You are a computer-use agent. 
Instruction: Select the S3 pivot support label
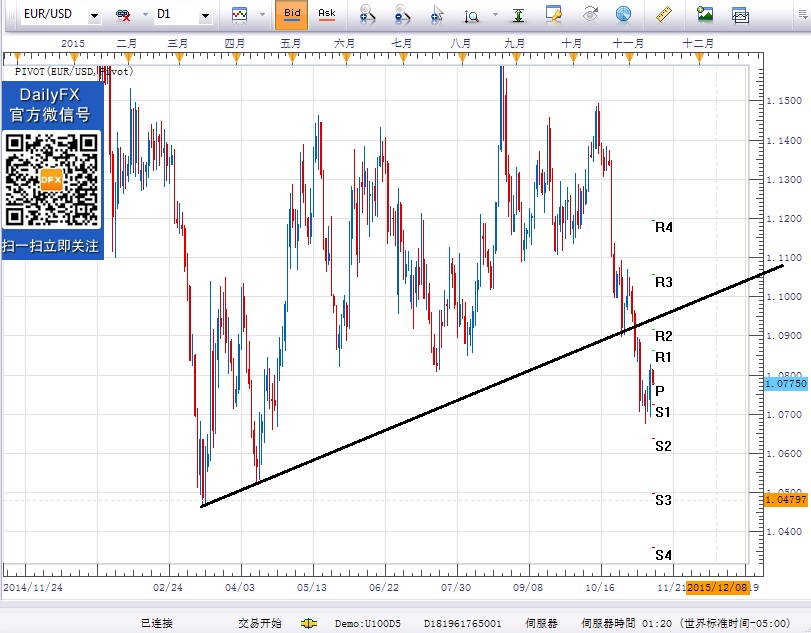click(x=663, y=500)
